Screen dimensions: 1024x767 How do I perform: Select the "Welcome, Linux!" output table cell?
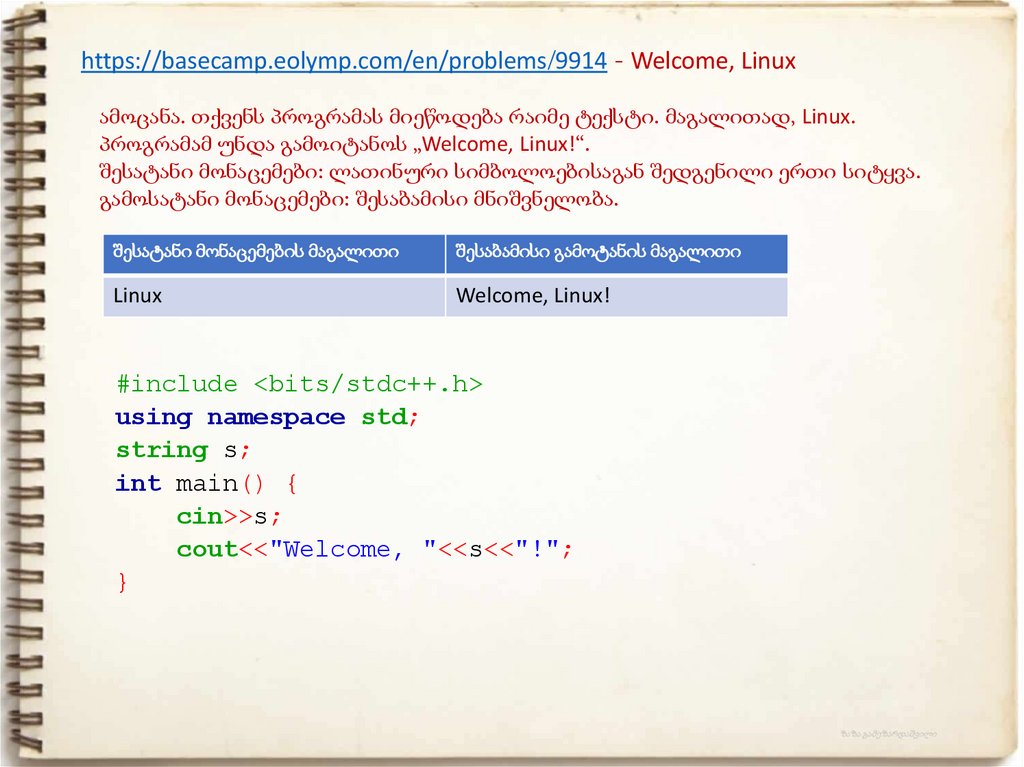(x=616, y=297)
